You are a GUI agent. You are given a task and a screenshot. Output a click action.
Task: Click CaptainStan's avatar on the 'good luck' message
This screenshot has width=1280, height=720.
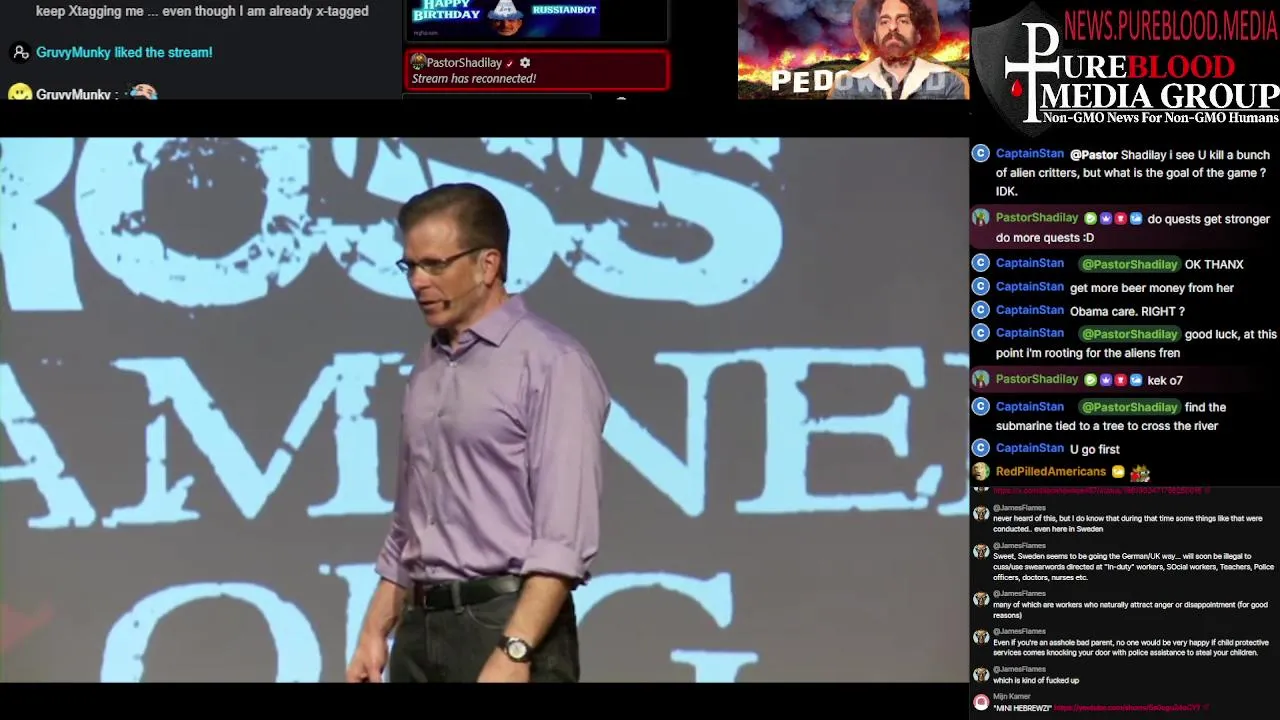pos(980,333)
